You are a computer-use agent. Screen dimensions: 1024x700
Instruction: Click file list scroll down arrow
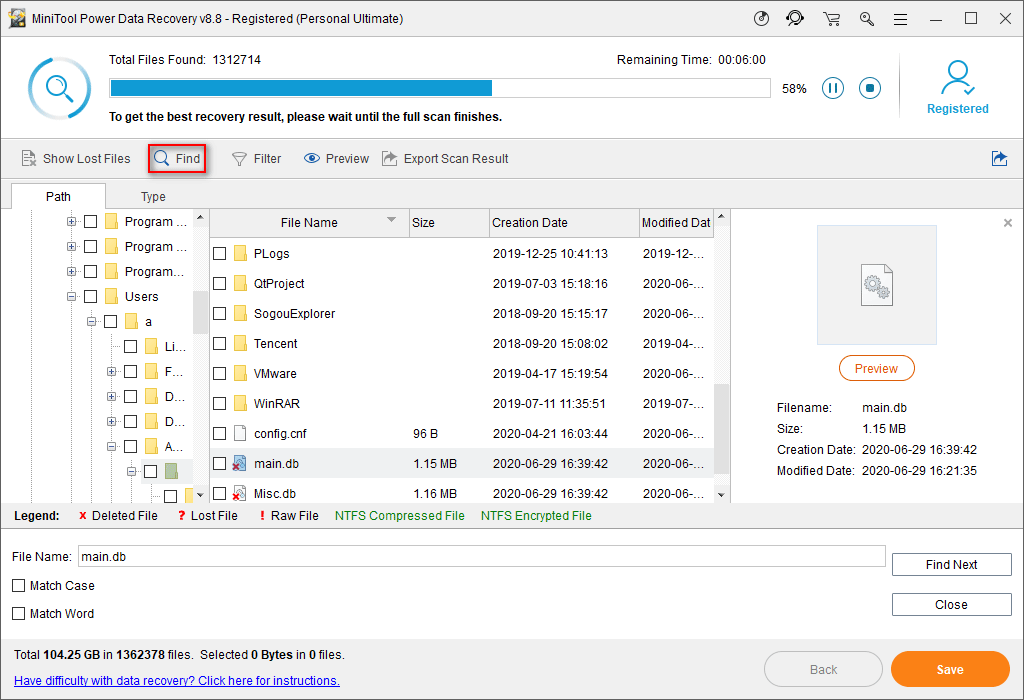[721, 495]
